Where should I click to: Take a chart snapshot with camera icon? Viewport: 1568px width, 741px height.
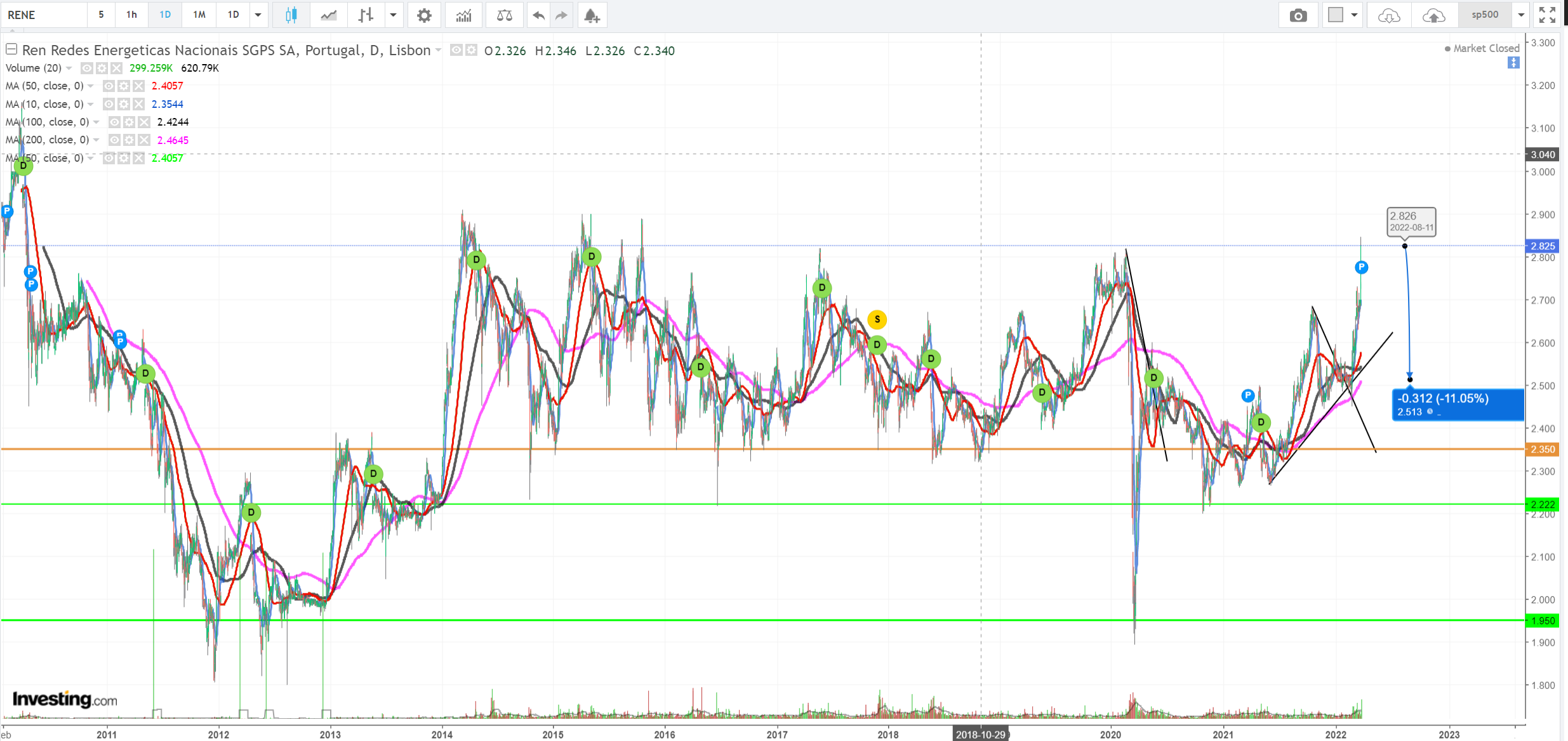pyautogui.click(x=1298, y=15)
